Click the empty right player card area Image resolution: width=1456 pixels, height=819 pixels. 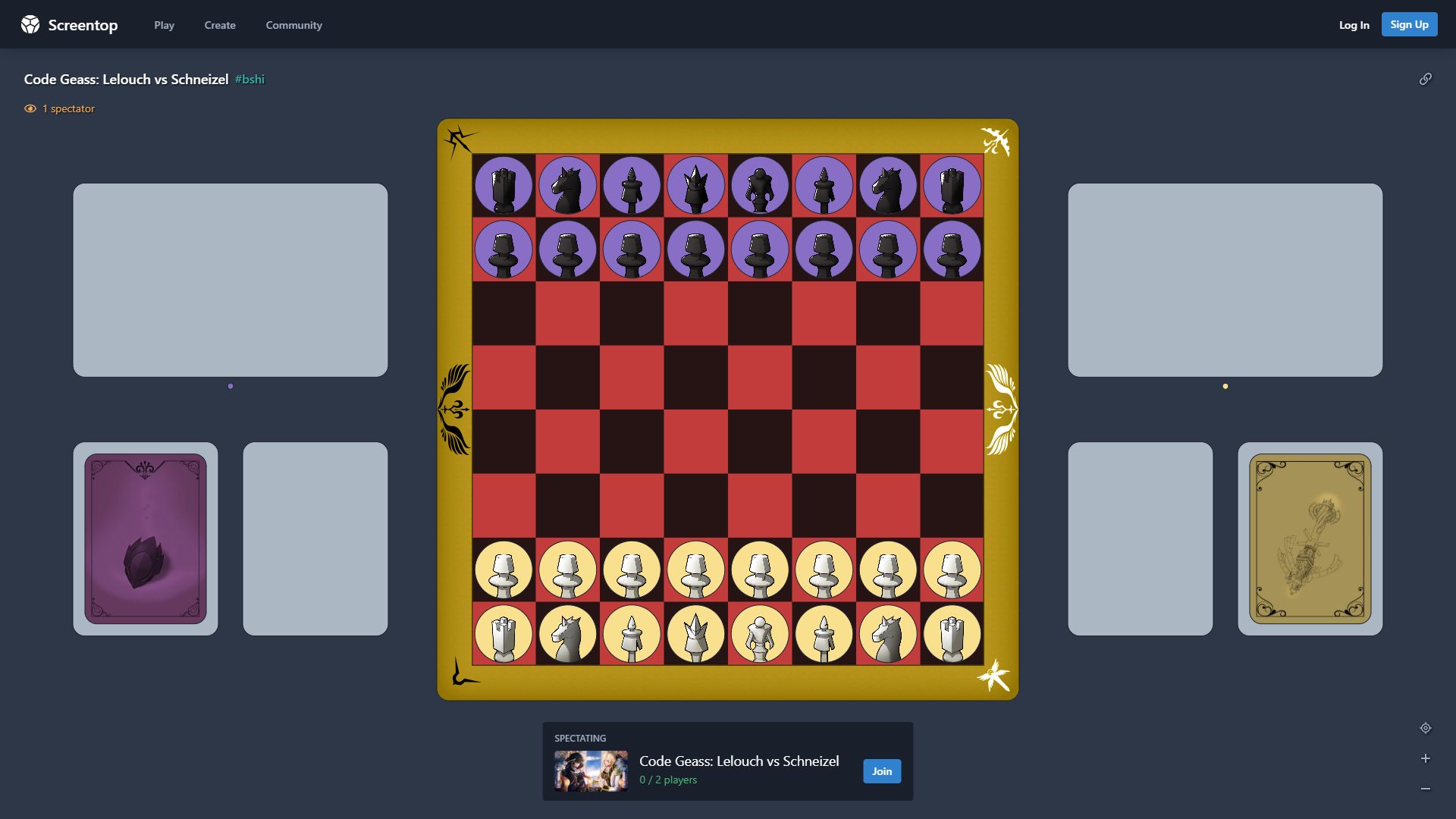1140,538
